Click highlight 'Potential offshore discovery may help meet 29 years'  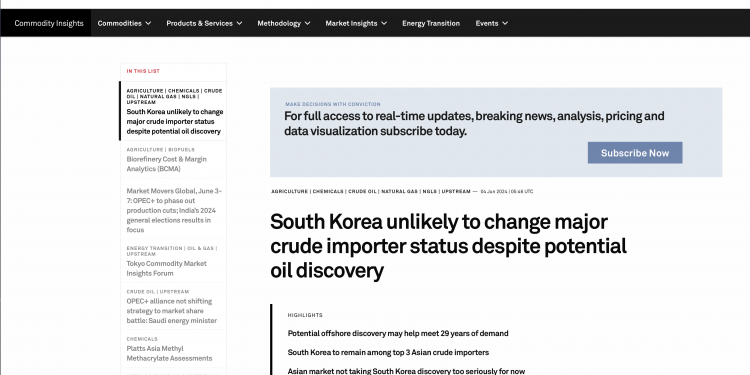[x=398, y=333]
